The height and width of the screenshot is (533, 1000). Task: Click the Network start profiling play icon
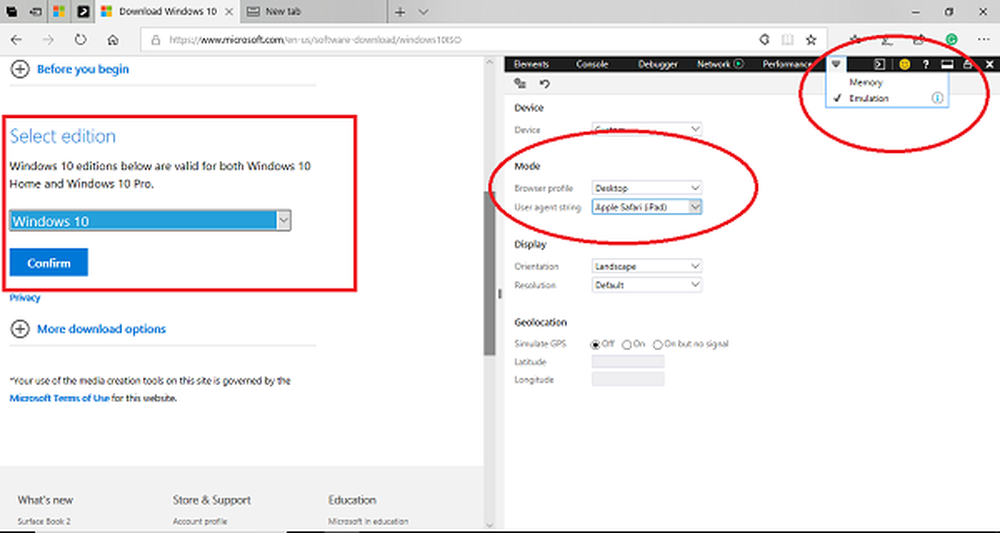click(739, 64)
